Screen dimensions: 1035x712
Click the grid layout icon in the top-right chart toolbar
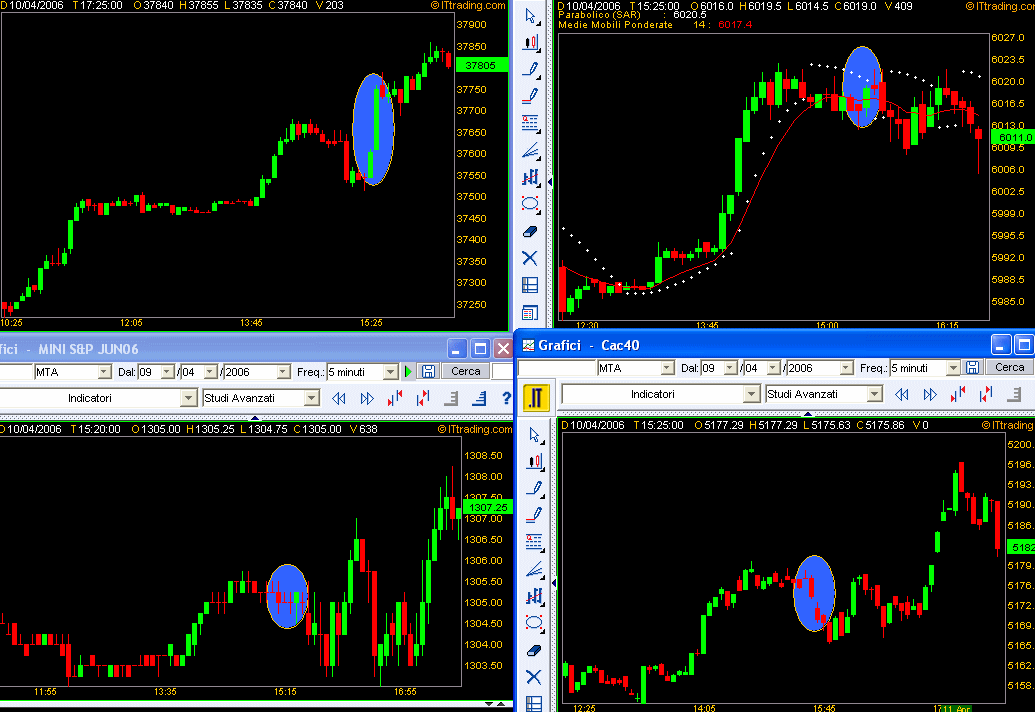[530, 285]
